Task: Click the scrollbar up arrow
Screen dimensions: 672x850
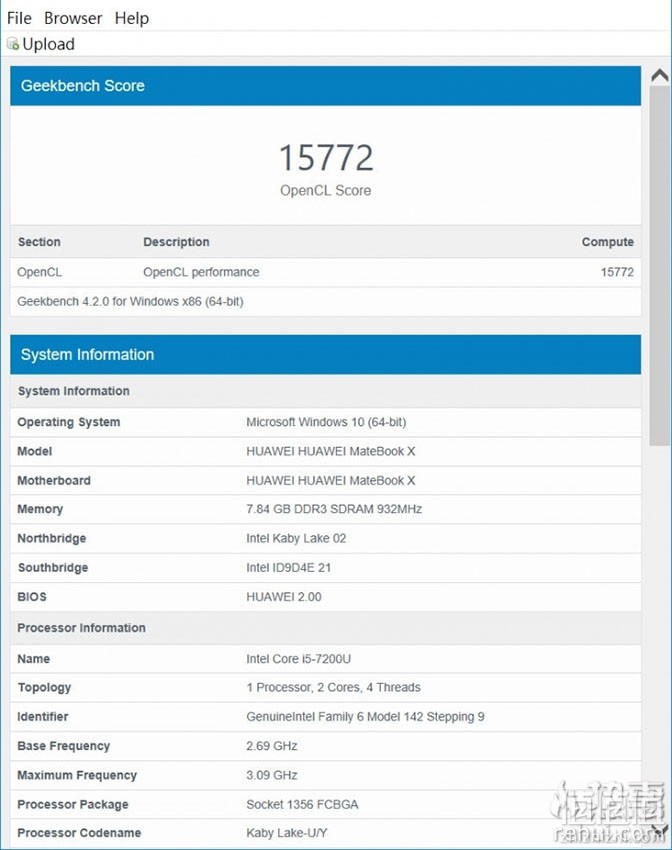Action: point(660,75)
